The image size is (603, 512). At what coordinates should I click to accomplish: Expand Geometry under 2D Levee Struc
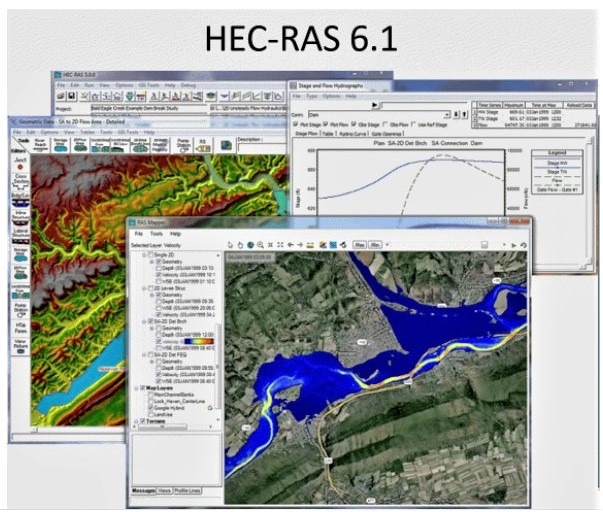point(152,295)
